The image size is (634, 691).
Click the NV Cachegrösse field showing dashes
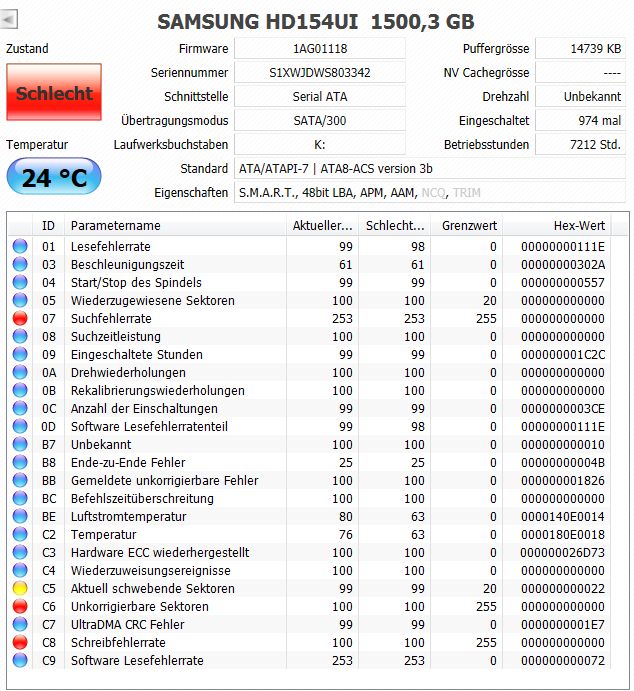click(580, 72)
